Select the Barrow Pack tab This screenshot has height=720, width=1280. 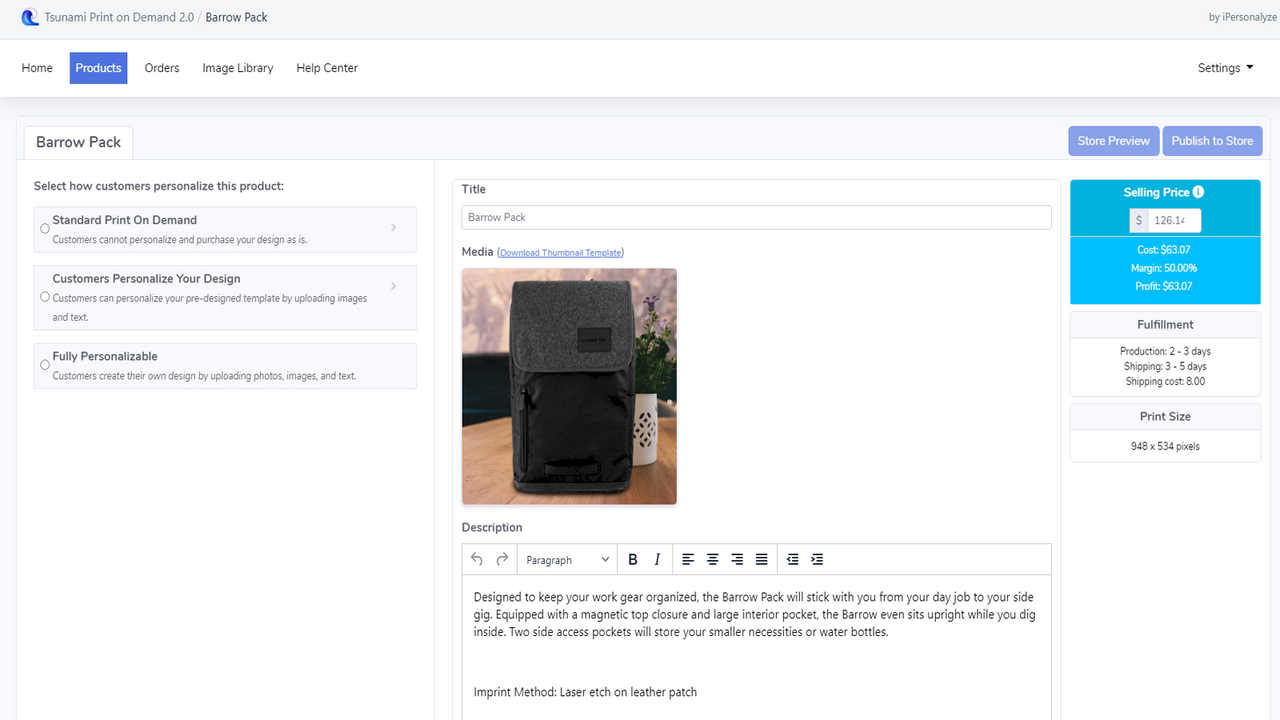point(78,142)
